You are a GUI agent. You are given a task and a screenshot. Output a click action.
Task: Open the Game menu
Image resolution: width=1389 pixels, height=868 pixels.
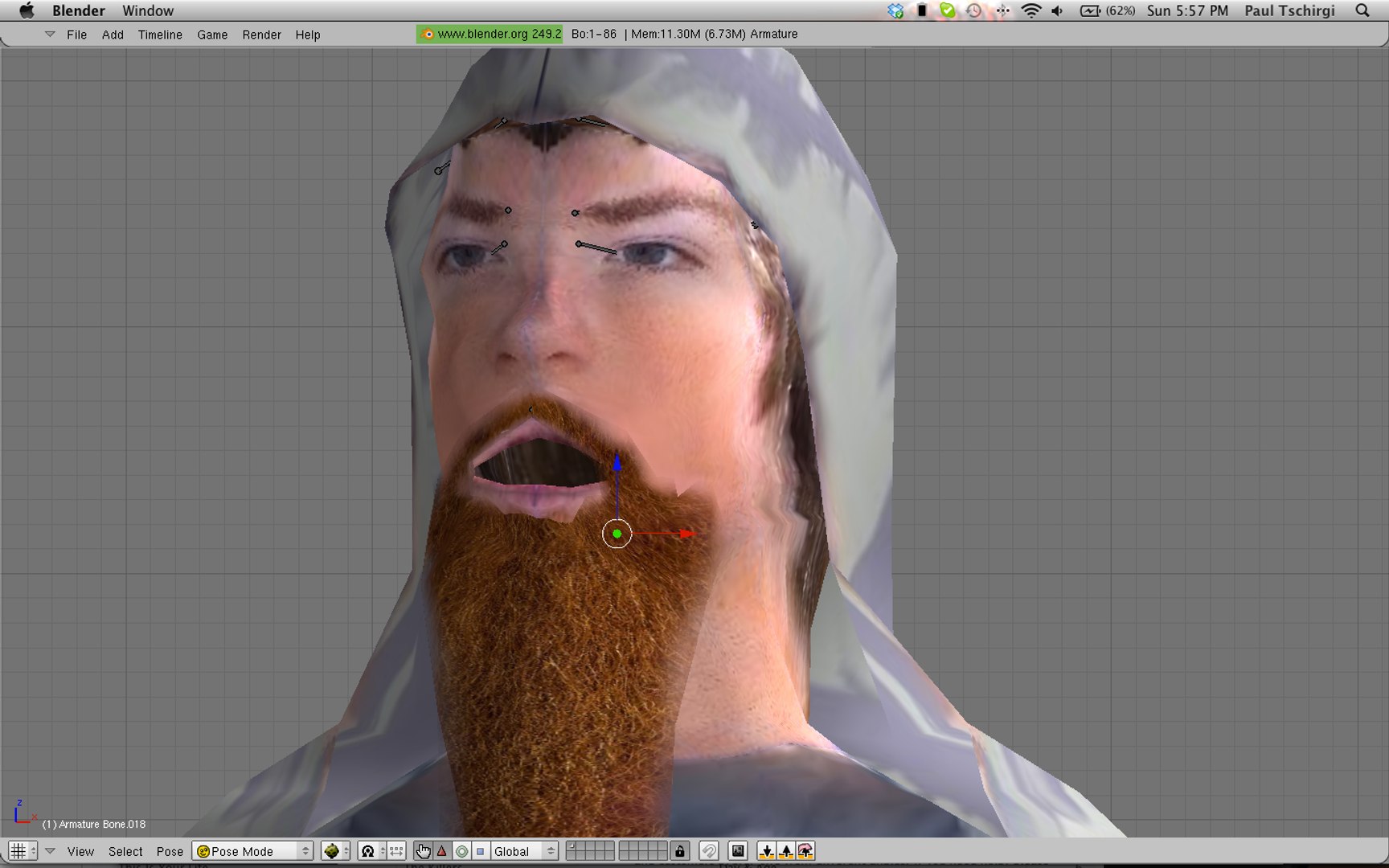point(212,35)
